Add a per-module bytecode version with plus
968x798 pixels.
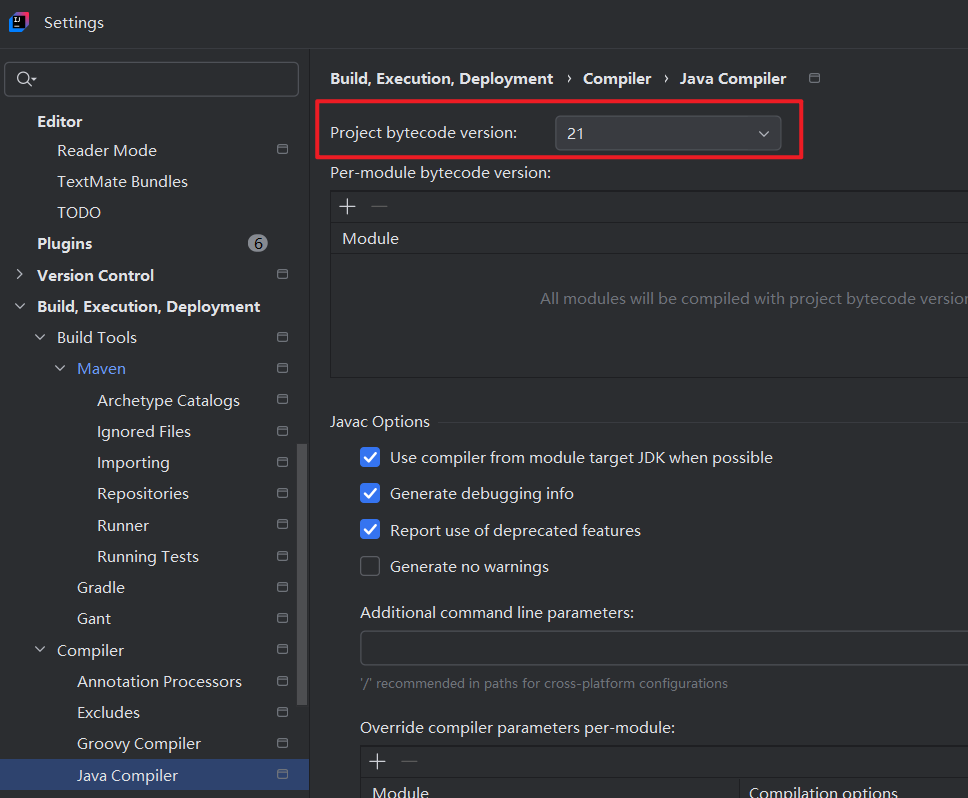(348, 206)
